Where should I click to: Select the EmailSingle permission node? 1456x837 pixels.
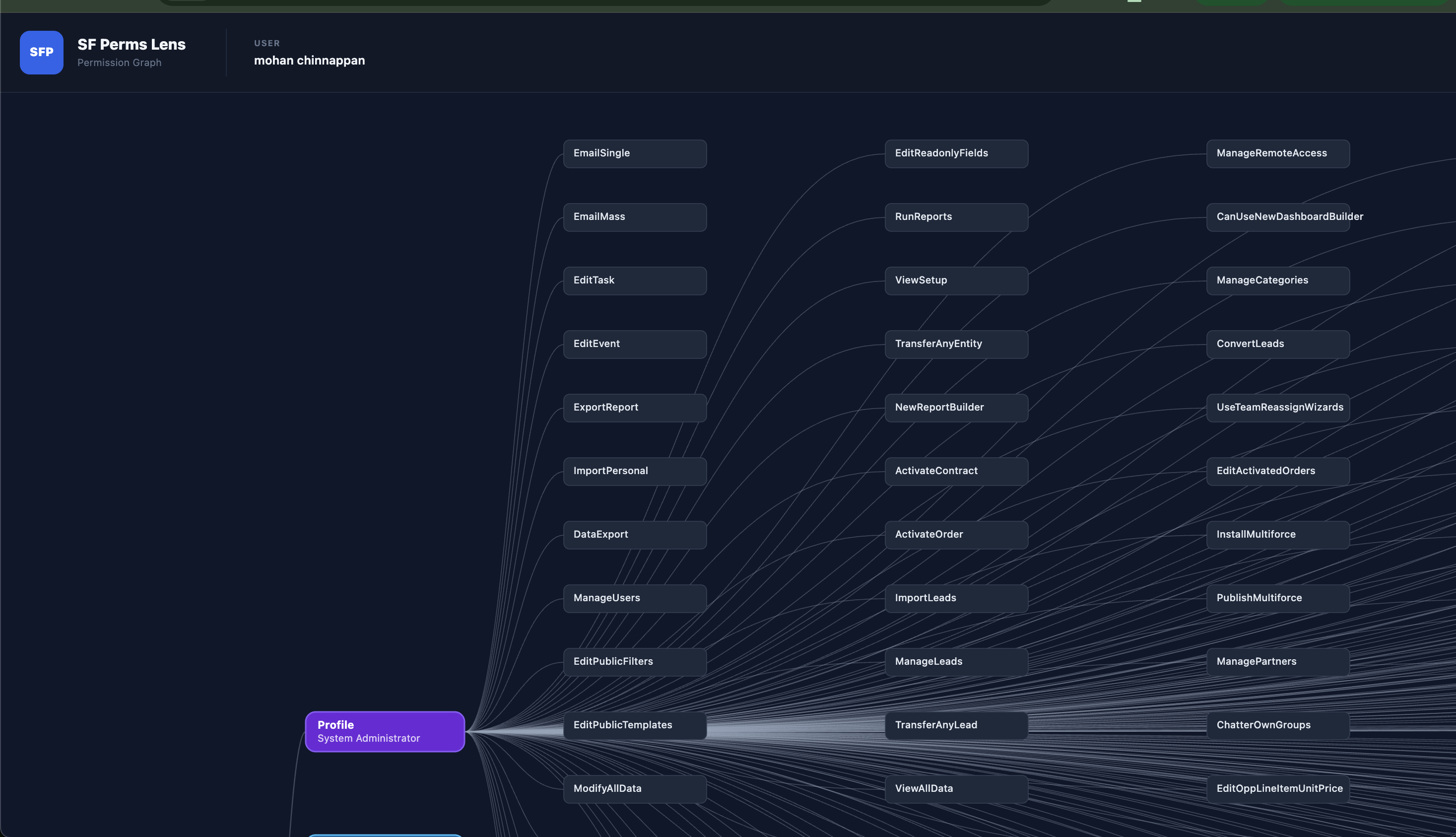[635, 153]
